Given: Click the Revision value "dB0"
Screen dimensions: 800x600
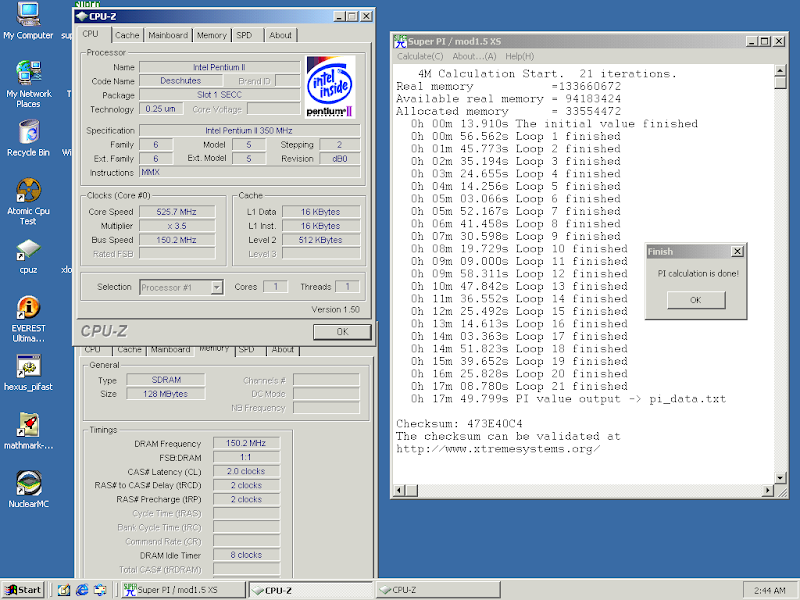Looking at the screenshot, I should point(340,159).
